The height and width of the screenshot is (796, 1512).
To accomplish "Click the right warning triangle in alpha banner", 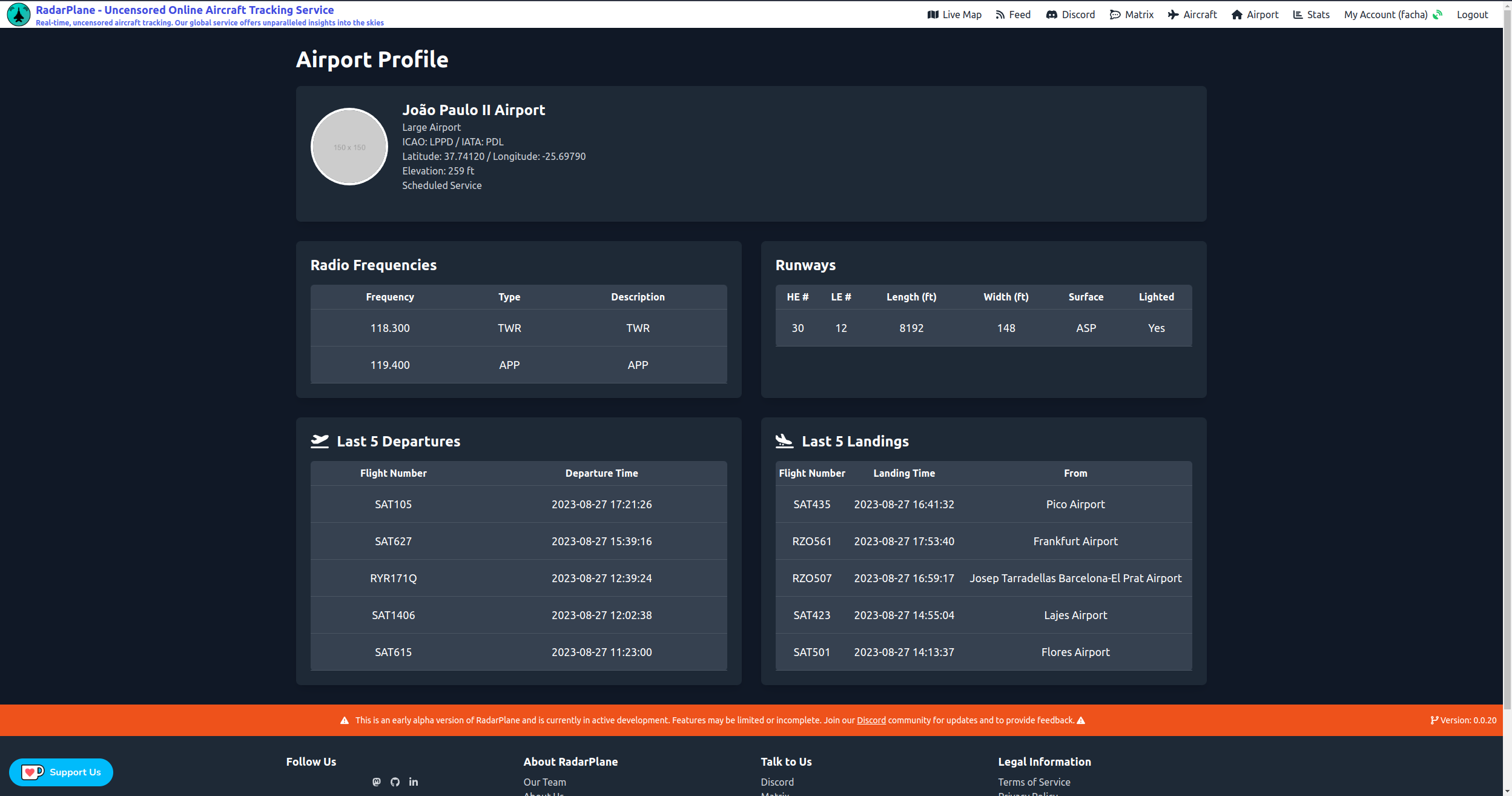I will pos(1081,720).
